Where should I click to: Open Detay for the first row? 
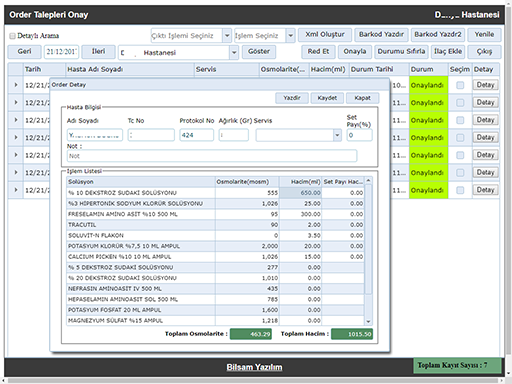[485, 85]
